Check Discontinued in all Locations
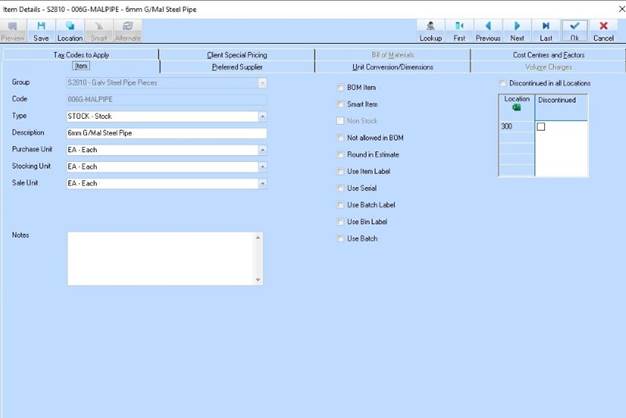The height and width of the screenshot is (418, 626). click(x=502, y=83)
